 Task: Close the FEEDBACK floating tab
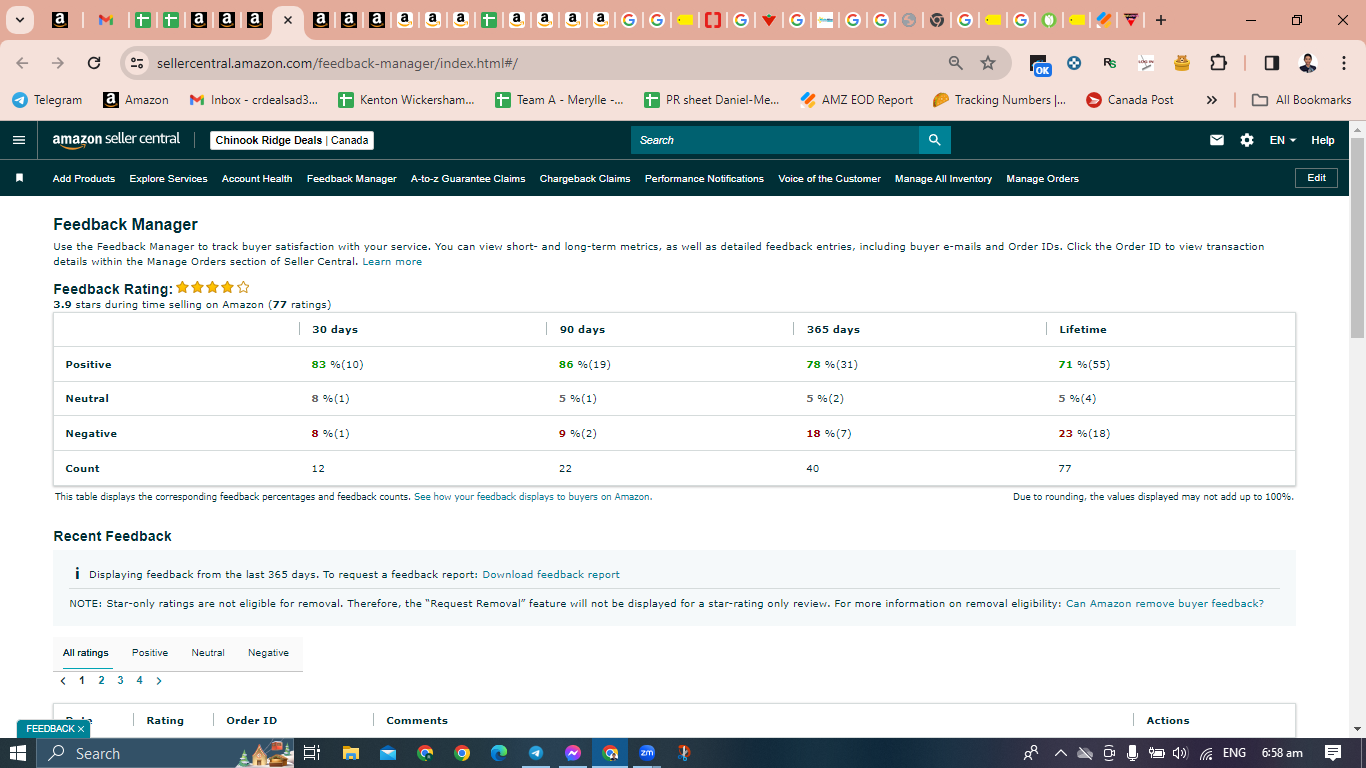point(81,729)
